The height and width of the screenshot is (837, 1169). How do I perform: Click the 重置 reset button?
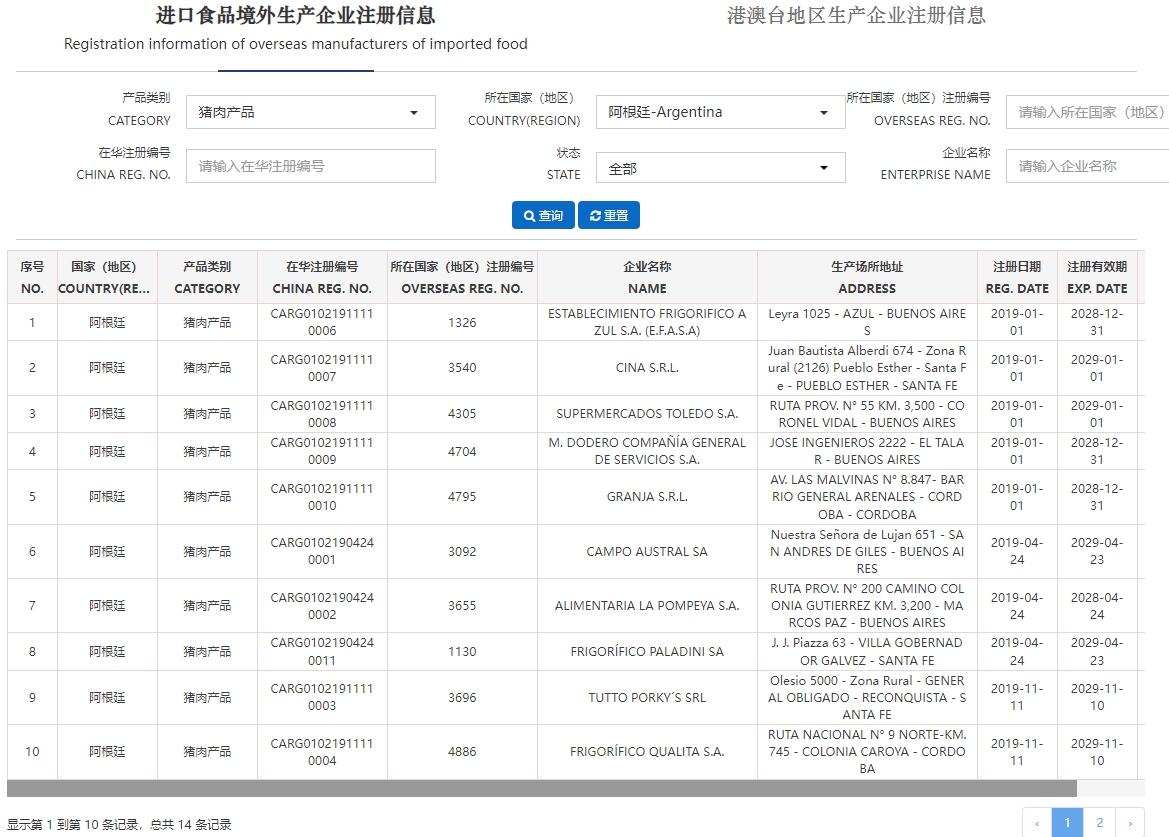pyautogui.click(x=609, y=215)
